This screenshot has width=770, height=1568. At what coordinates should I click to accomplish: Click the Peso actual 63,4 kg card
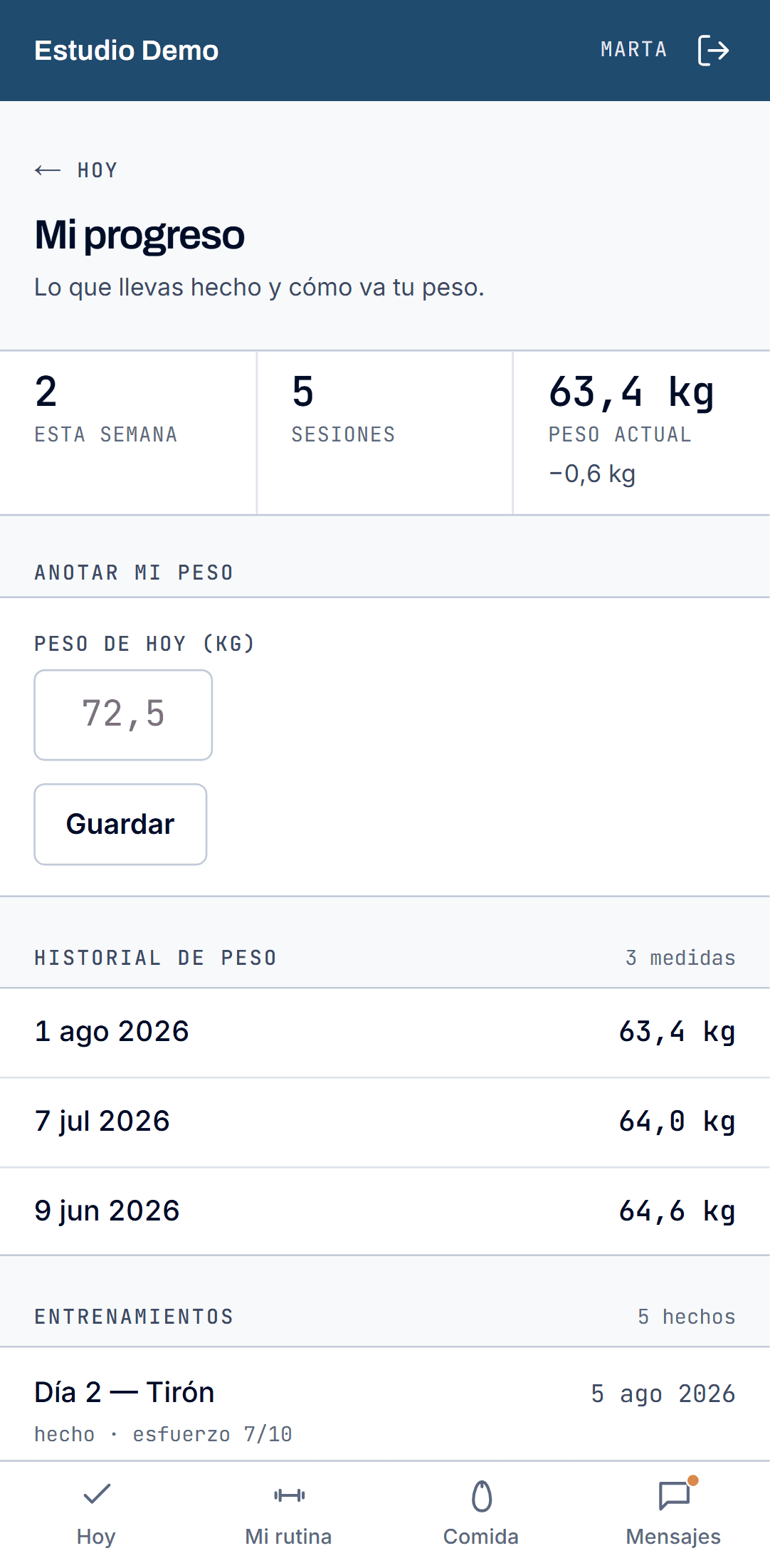coord(642,433)
